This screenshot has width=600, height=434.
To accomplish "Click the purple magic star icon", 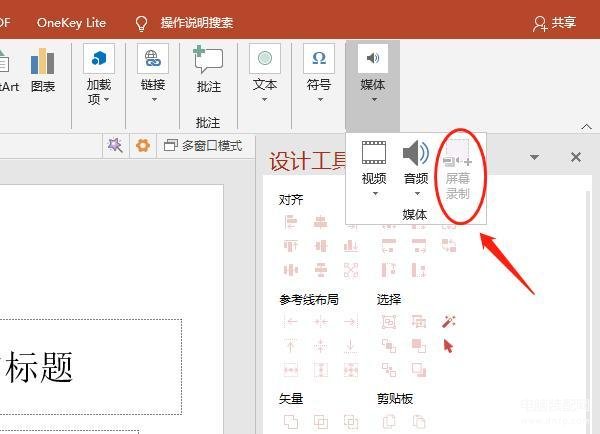I will (x=115, y=146).
